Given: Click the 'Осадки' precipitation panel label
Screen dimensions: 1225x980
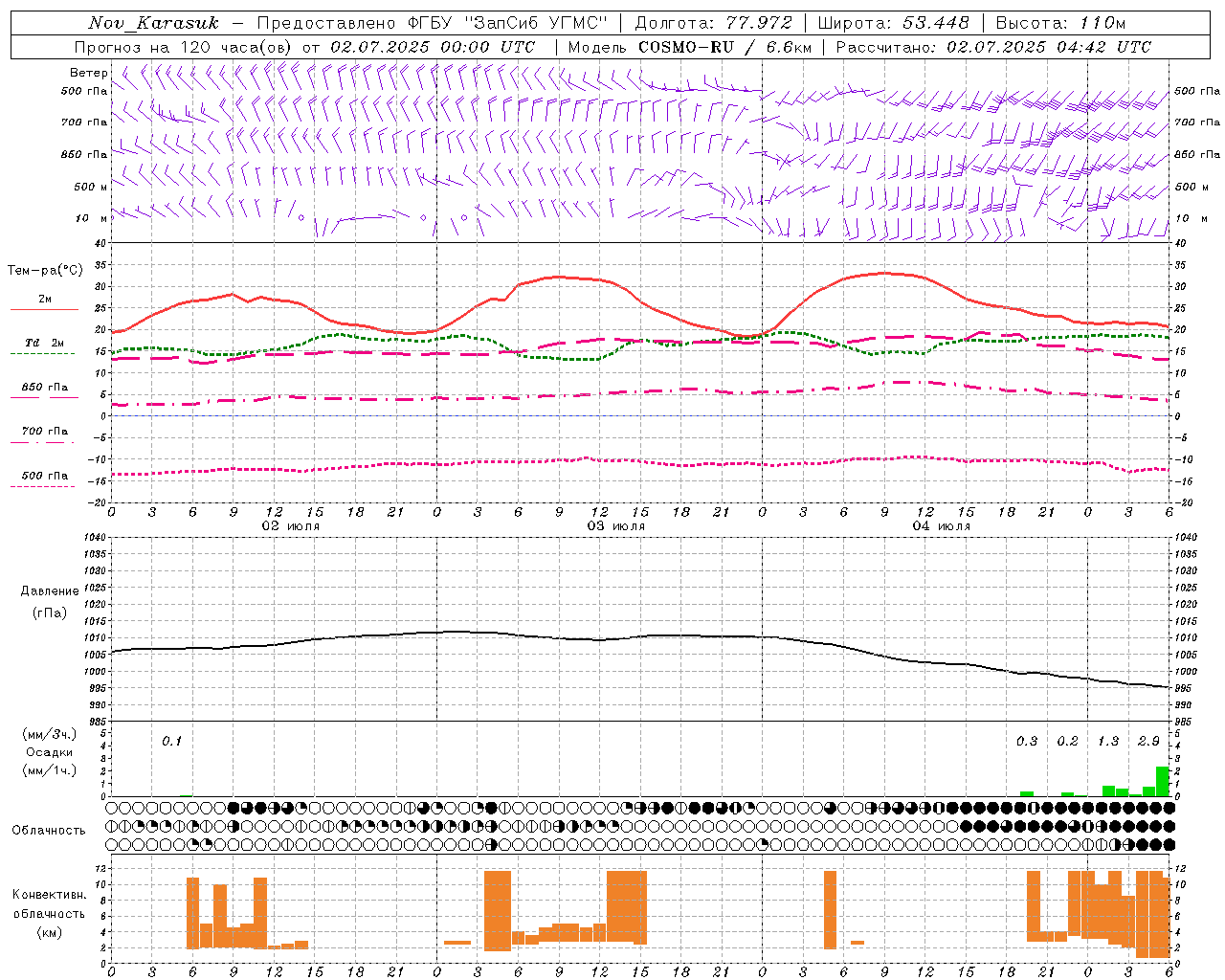Looking at the screenshot, I should pos(50,752).
